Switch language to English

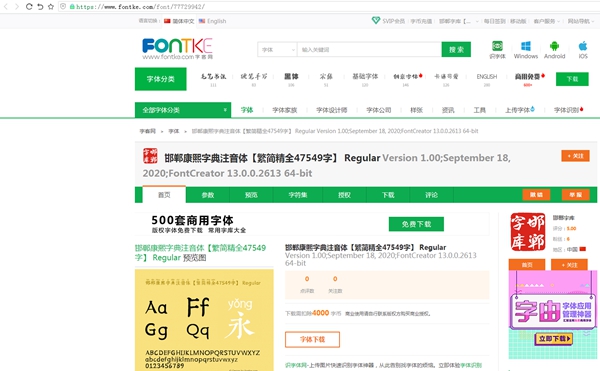(x=212, y=21)
